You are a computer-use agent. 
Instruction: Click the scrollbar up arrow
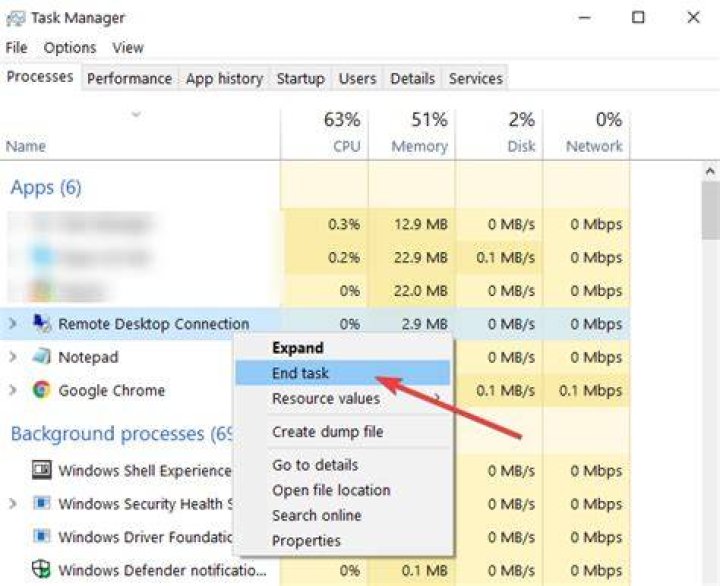click(x=710, y=172)
